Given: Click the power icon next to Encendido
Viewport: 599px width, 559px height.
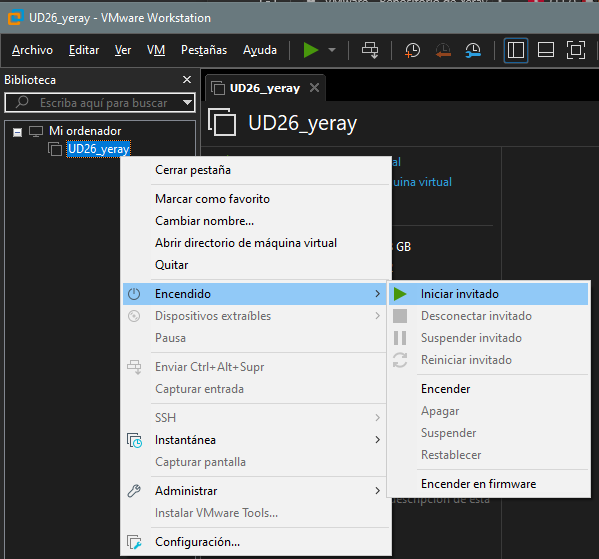Looking at the screenshot, I should pyautogui.click(x=134, y=294).
